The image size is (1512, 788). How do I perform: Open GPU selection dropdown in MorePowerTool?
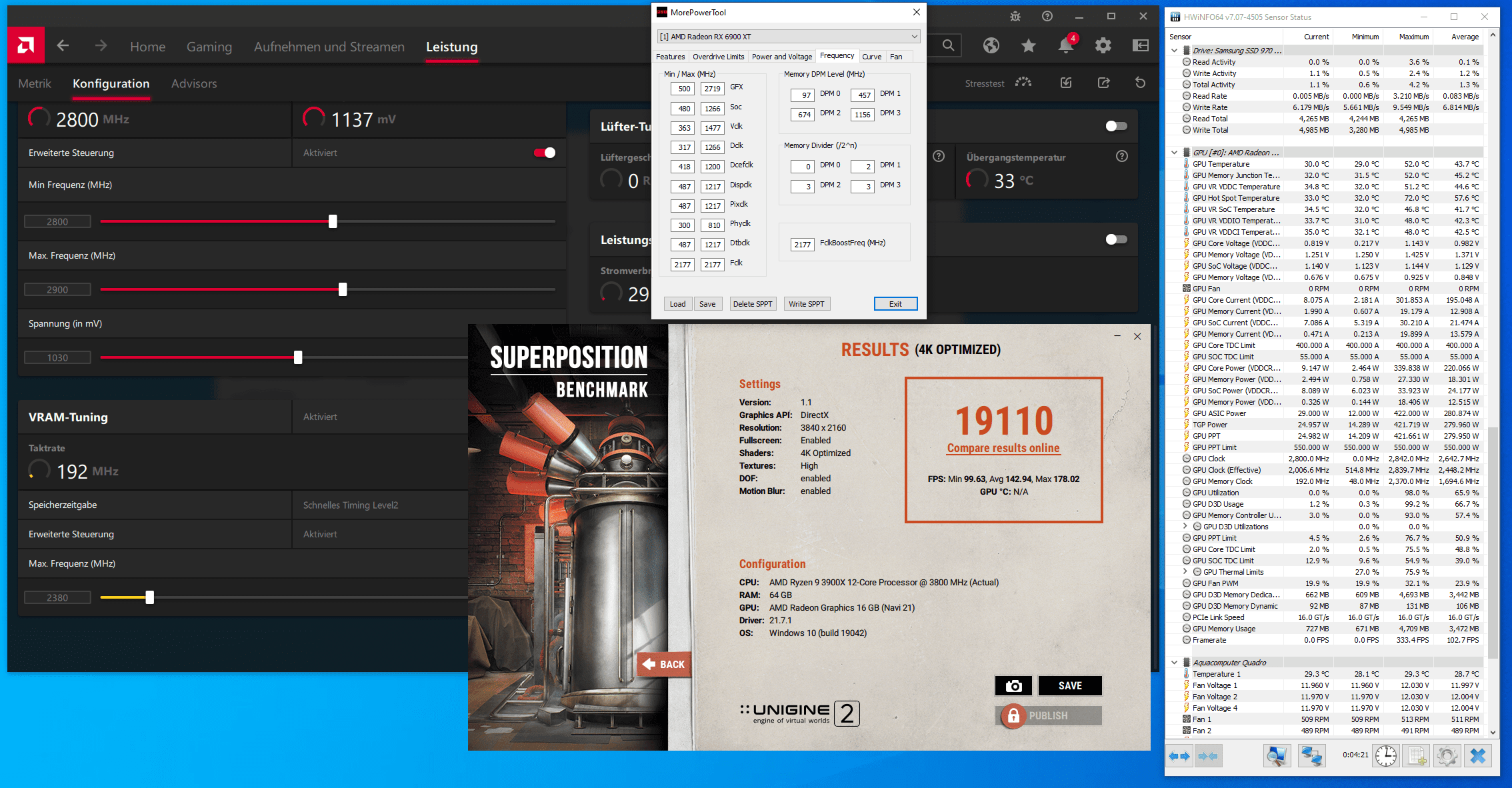point(789,37)
